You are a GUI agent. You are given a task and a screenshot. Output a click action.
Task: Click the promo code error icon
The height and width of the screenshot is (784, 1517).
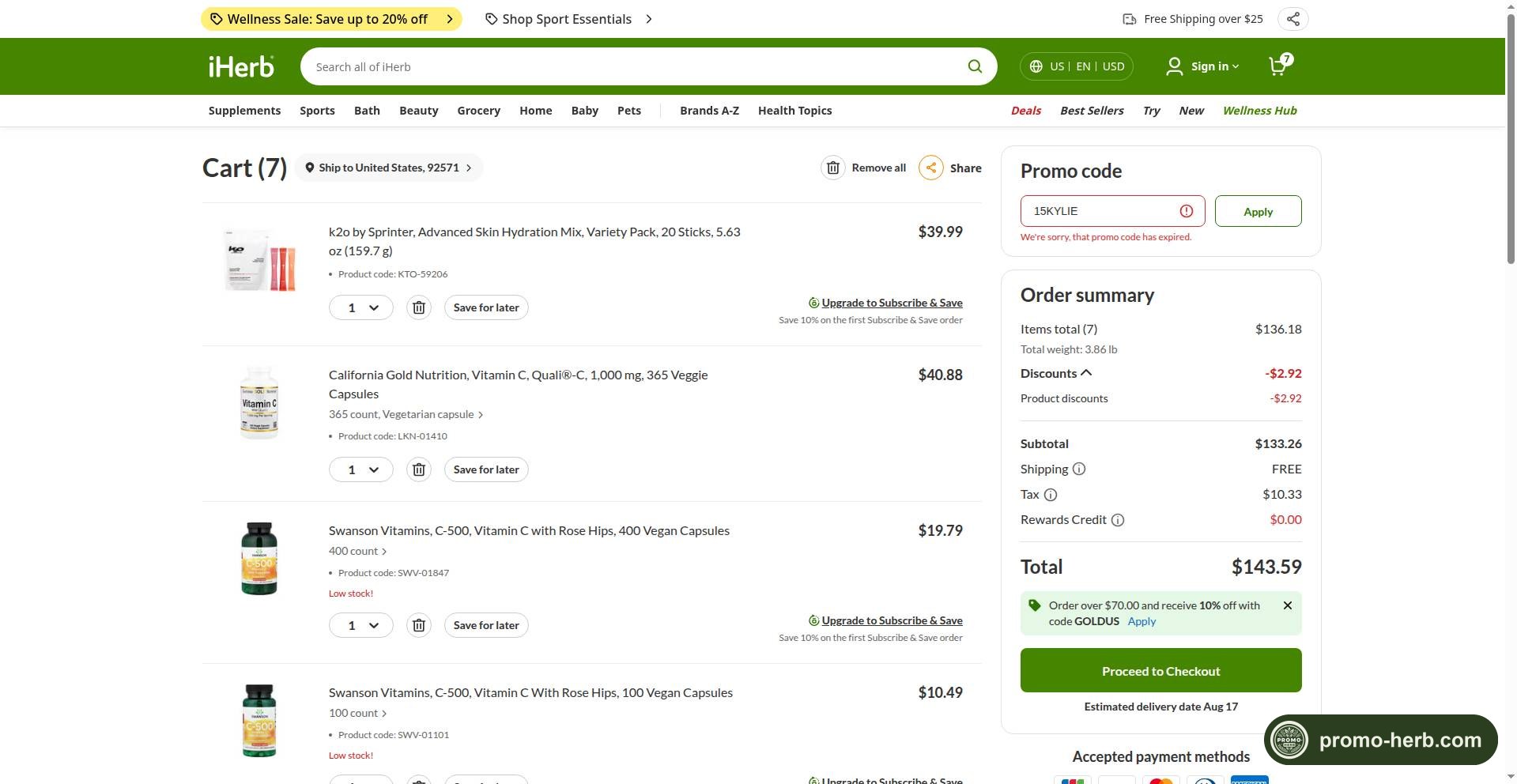pyautogui.click(x=1187, y=211)
